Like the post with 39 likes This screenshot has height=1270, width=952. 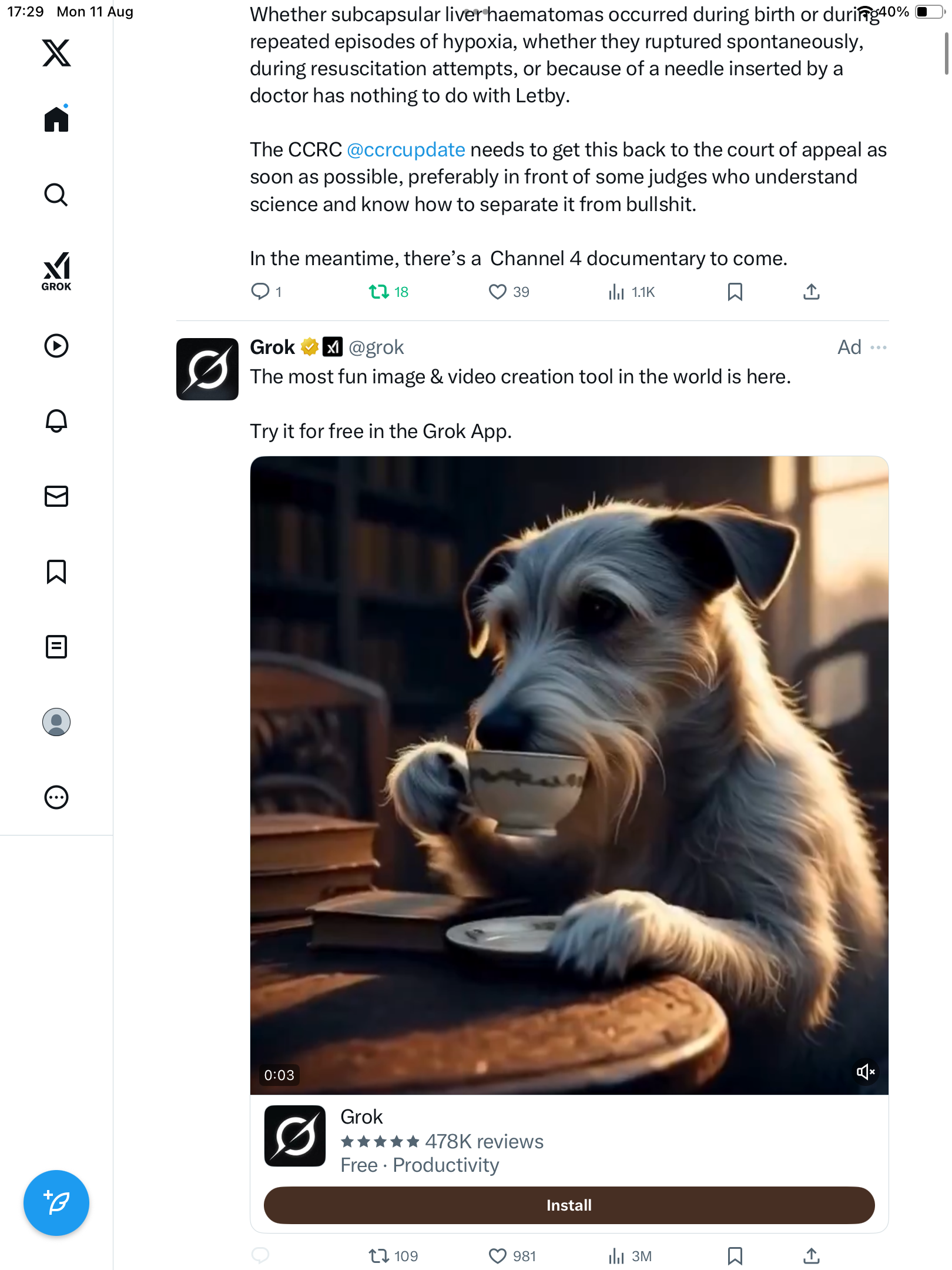click(x=498, y=292)
